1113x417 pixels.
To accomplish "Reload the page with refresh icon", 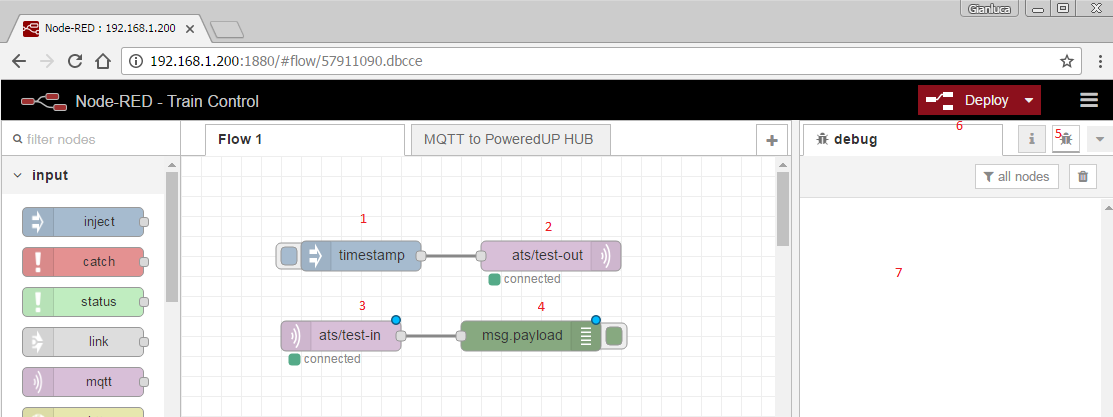I will [x=75, y=61].
